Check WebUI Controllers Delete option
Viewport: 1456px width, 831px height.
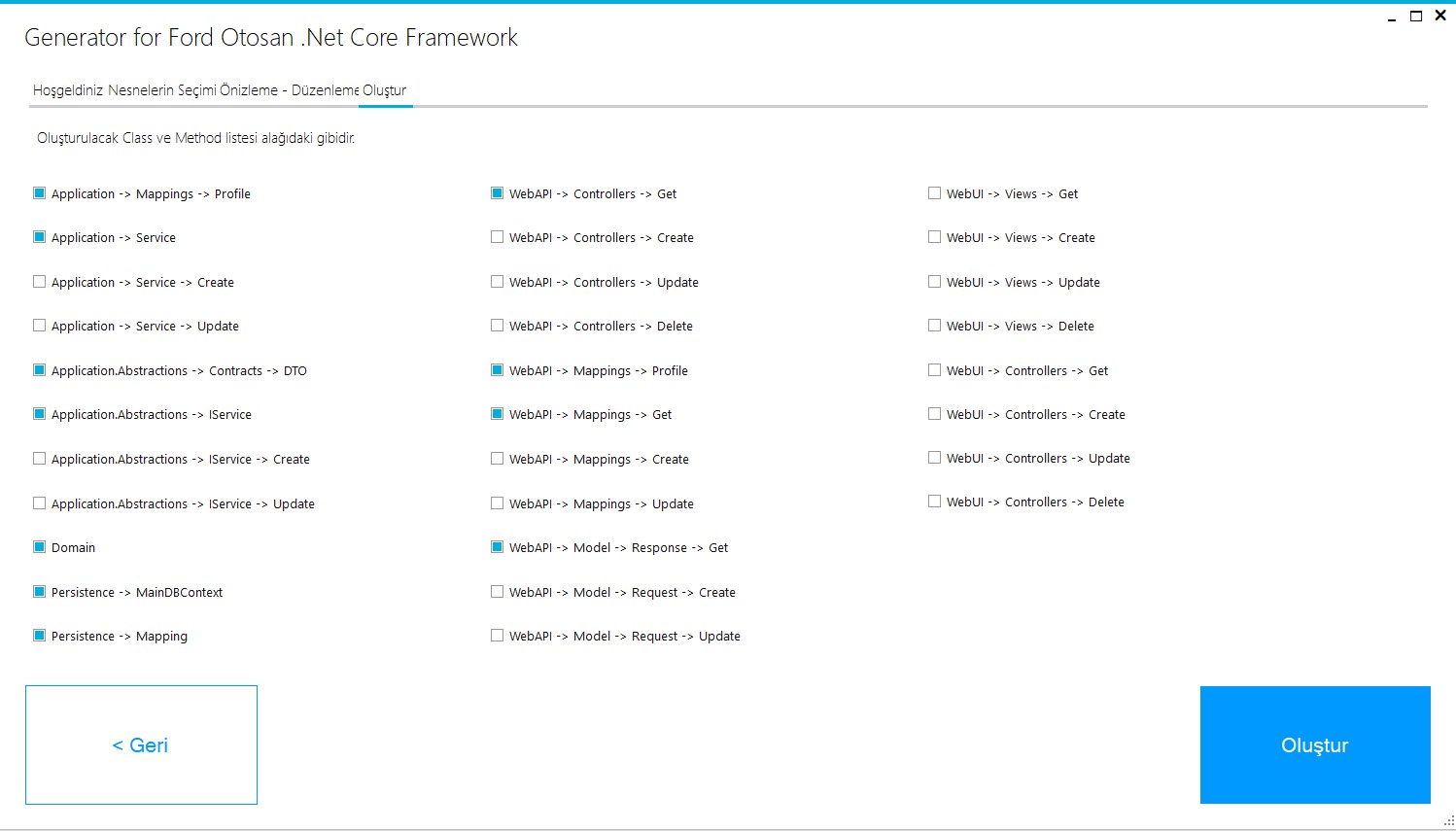[935, 502]
